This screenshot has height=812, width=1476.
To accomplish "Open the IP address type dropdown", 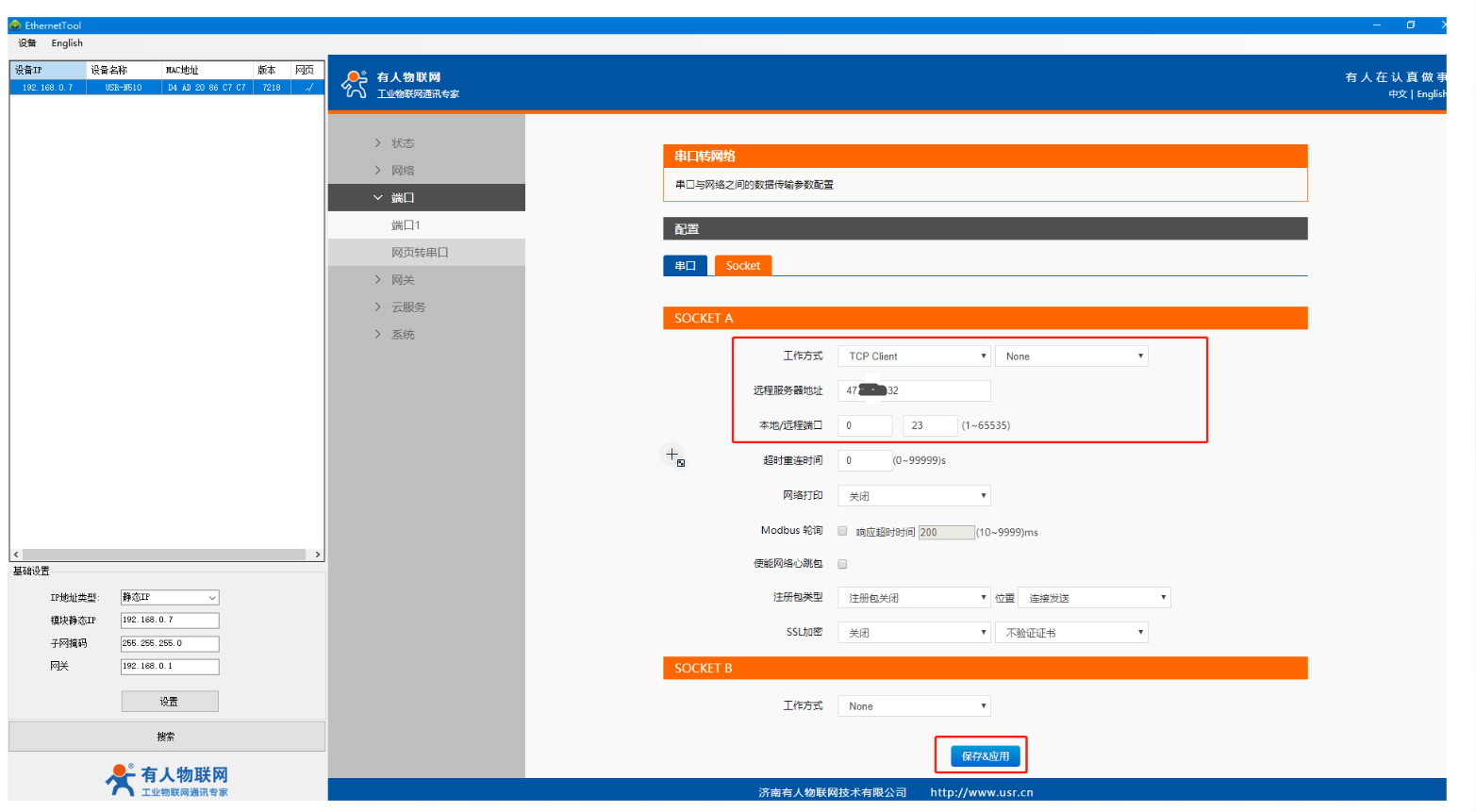I will (170, 597).
